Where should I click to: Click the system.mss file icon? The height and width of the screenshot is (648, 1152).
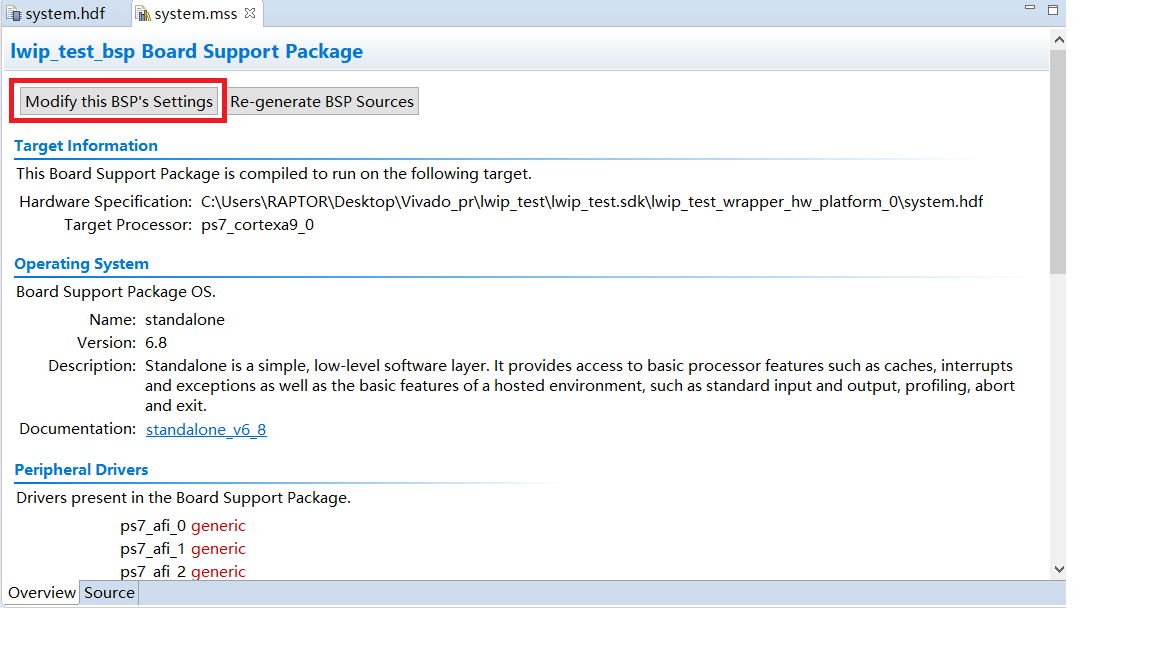coord(143,14)
